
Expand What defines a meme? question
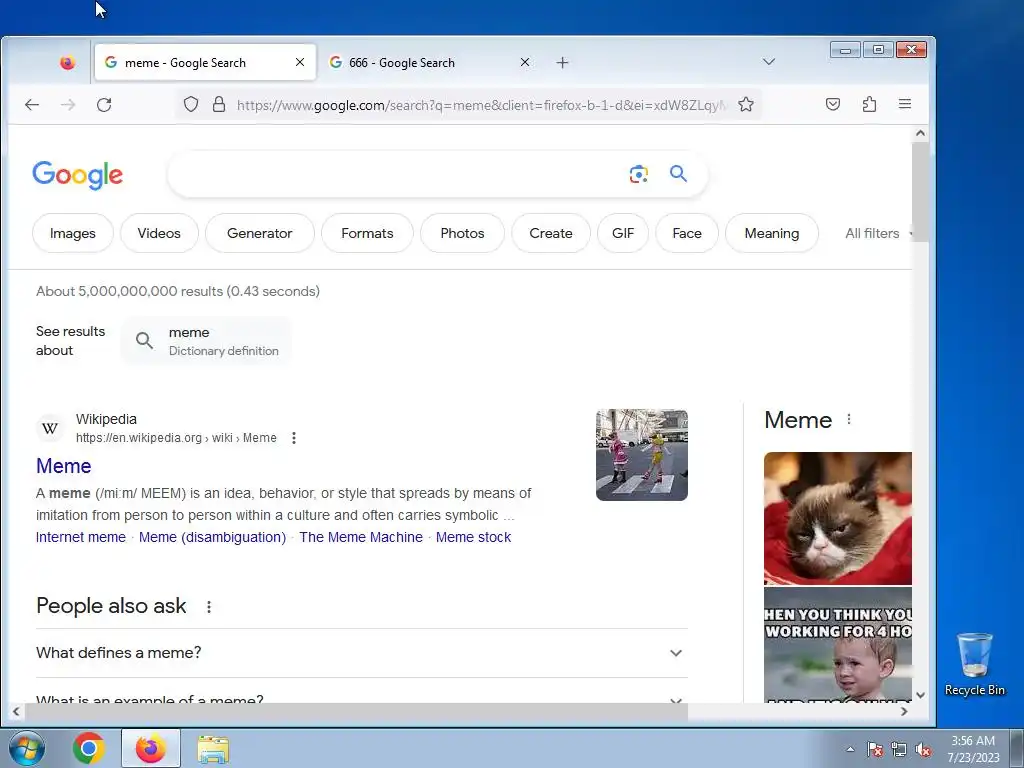coord(362,653)
